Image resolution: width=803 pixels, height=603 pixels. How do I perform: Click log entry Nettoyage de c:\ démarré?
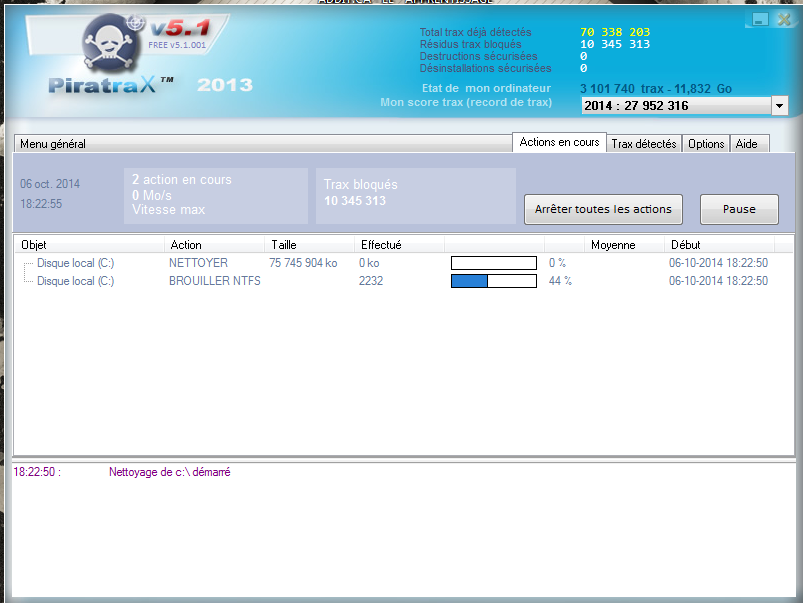(x=170, y=472)
